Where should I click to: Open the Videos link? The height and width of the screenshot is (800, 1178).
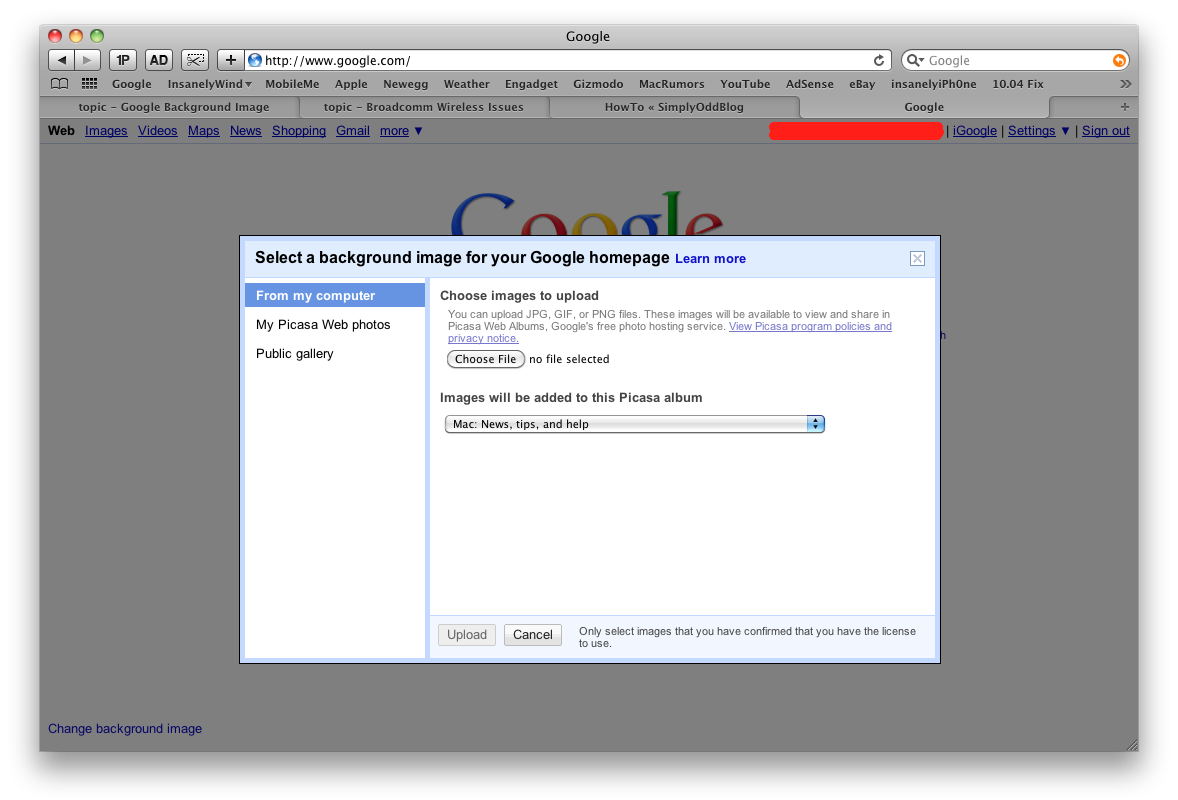click(x=158, y=131)
